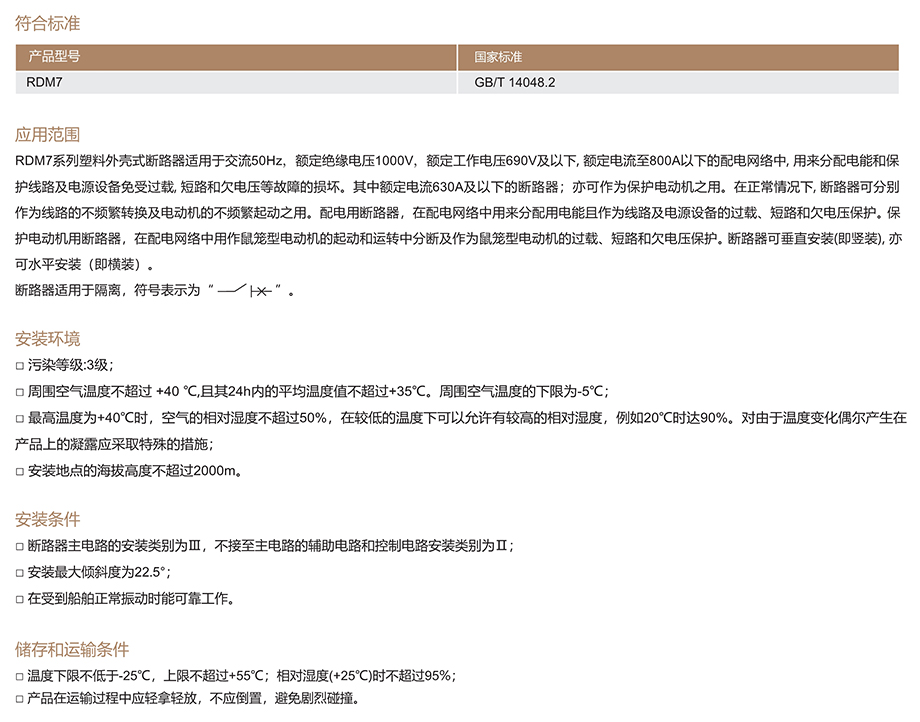
Task: Click the square bullet before 周围空气温度不超过
Action: 20,391
